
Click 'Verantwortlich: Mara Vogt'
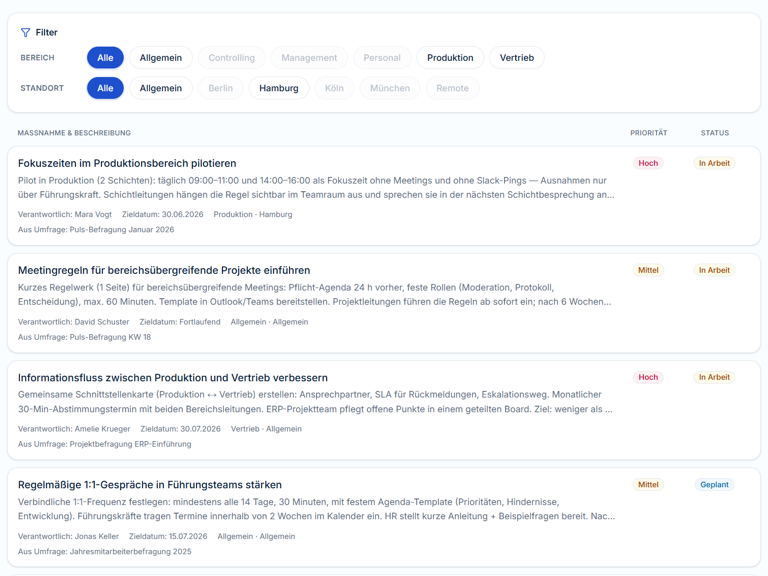(65, 215)
